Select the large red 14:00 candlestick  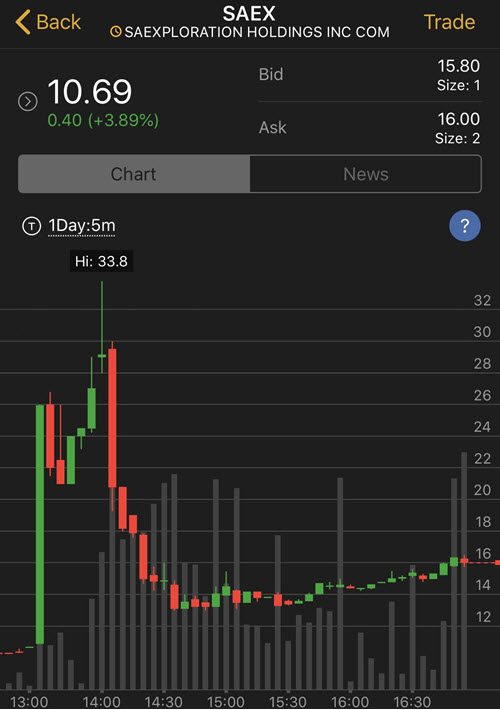click(112, 417)
